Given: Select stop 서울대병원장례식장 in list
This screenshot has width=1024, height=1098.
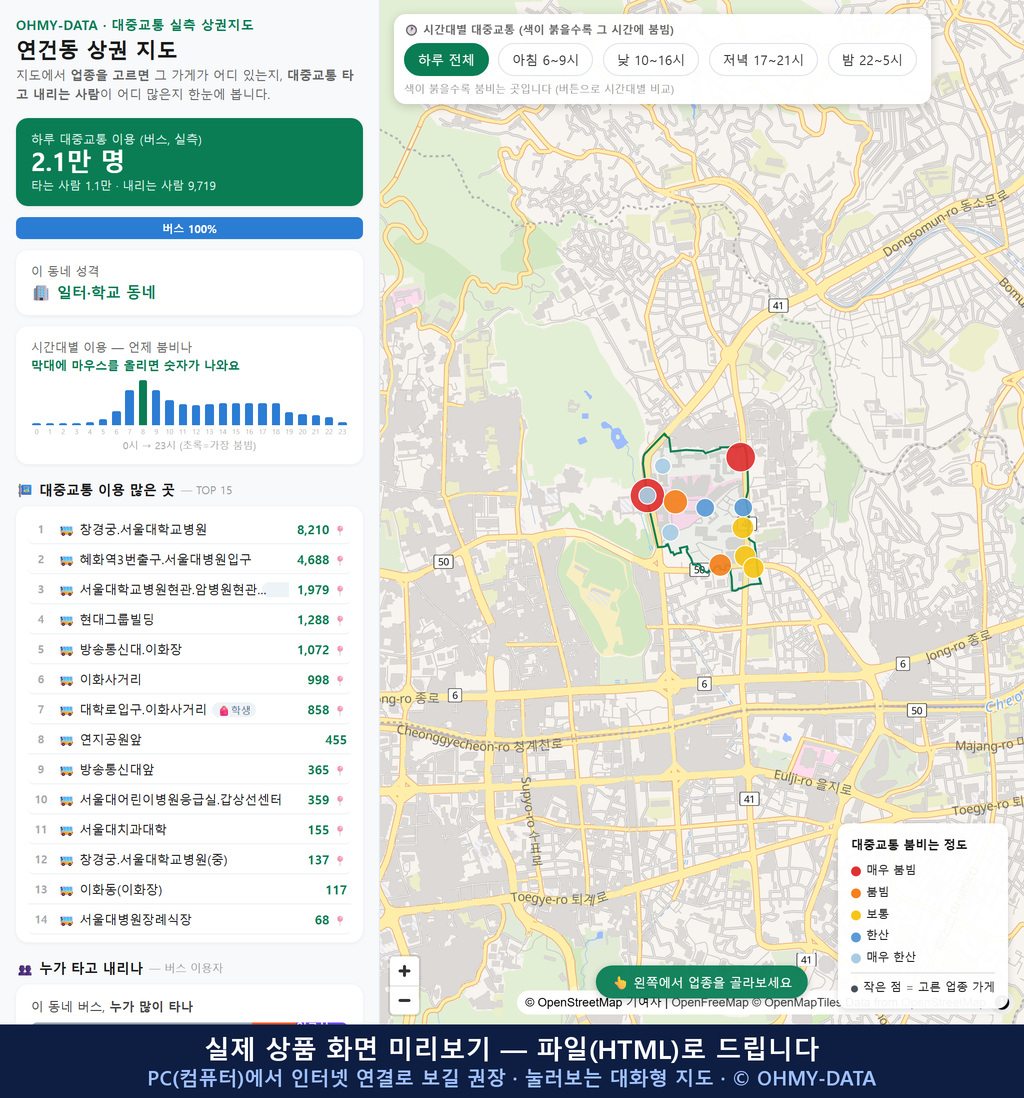Looking at the screenshot, I should pos(189,920).
